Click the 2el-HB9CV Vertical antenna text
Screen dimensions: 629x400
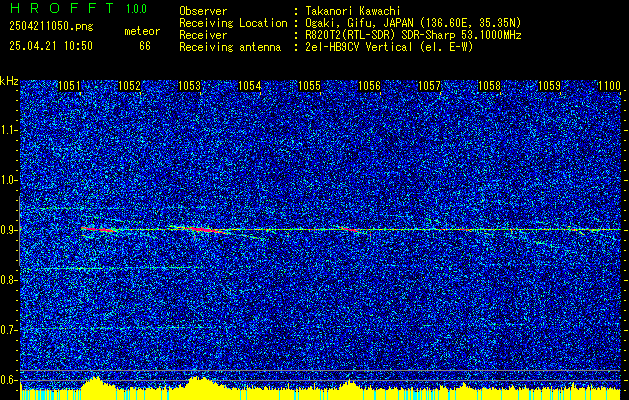tap(389, 47)
